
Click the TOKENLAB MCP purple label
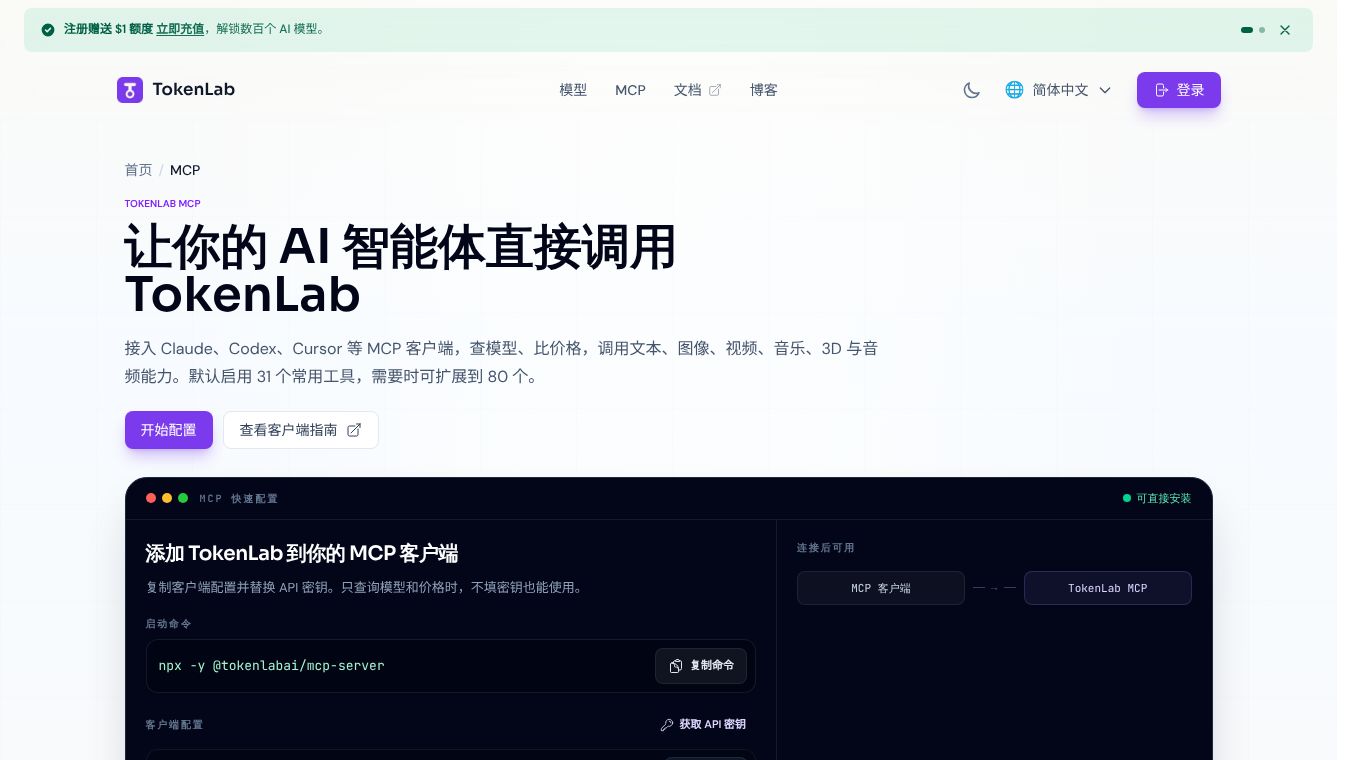[162, 204]
